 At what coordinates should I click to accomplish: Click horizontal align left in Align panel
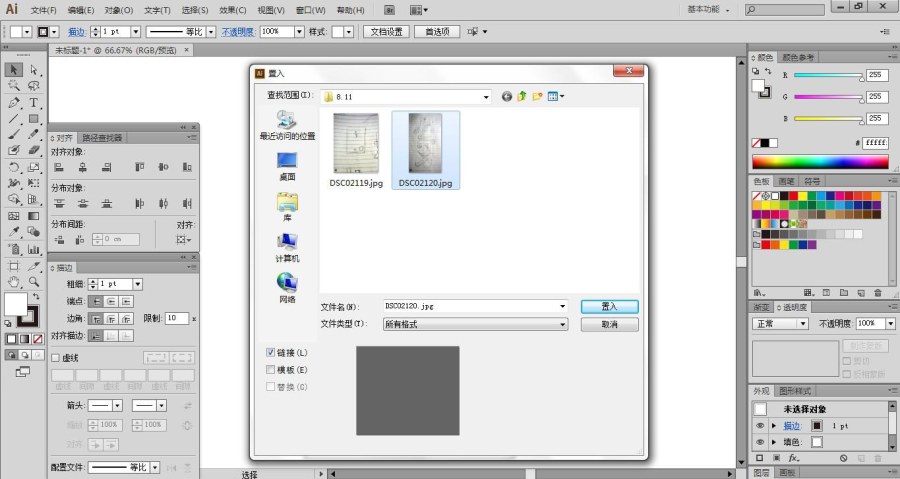59,167
